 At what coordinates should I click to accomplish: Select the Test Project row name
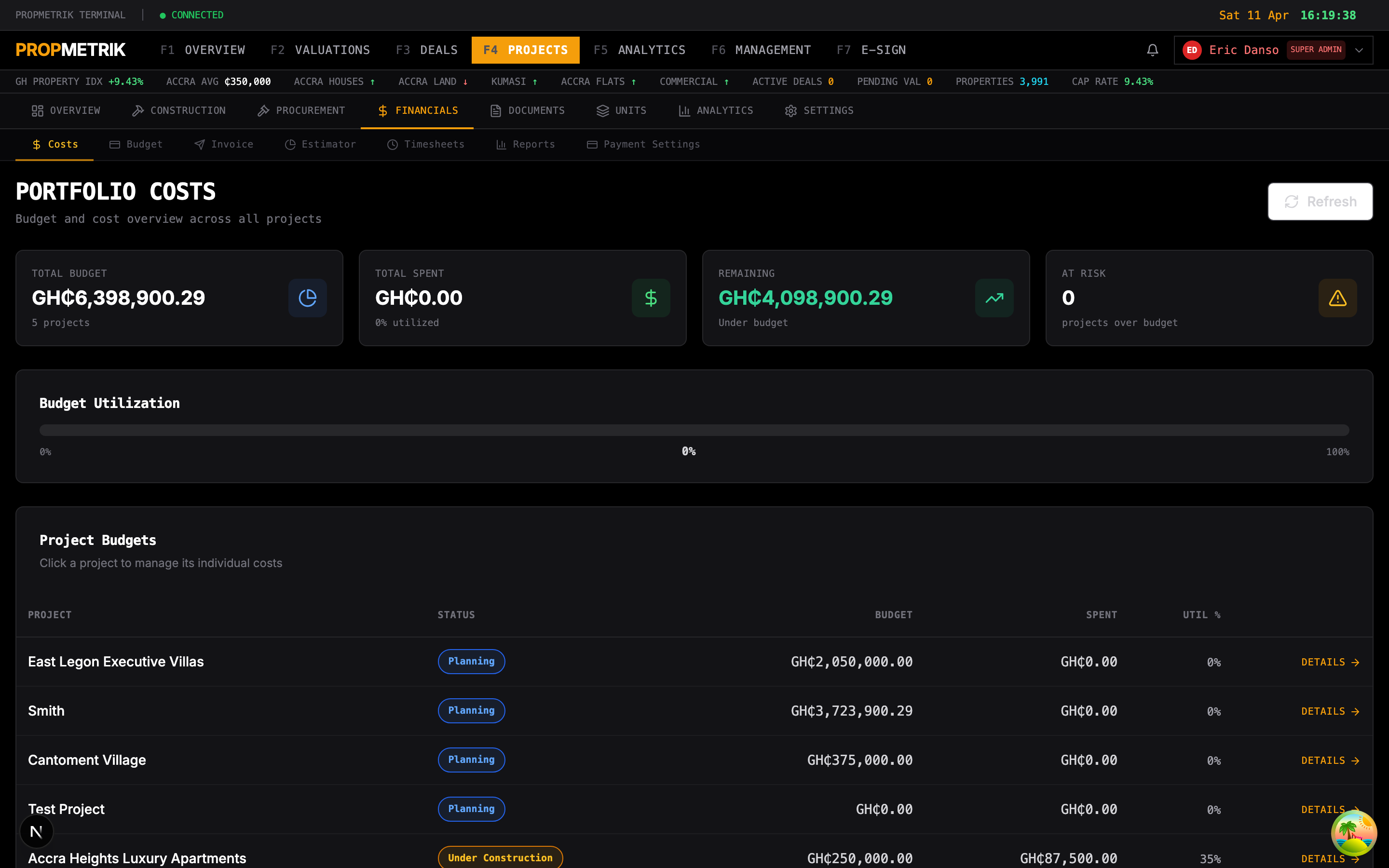[66, 809]
